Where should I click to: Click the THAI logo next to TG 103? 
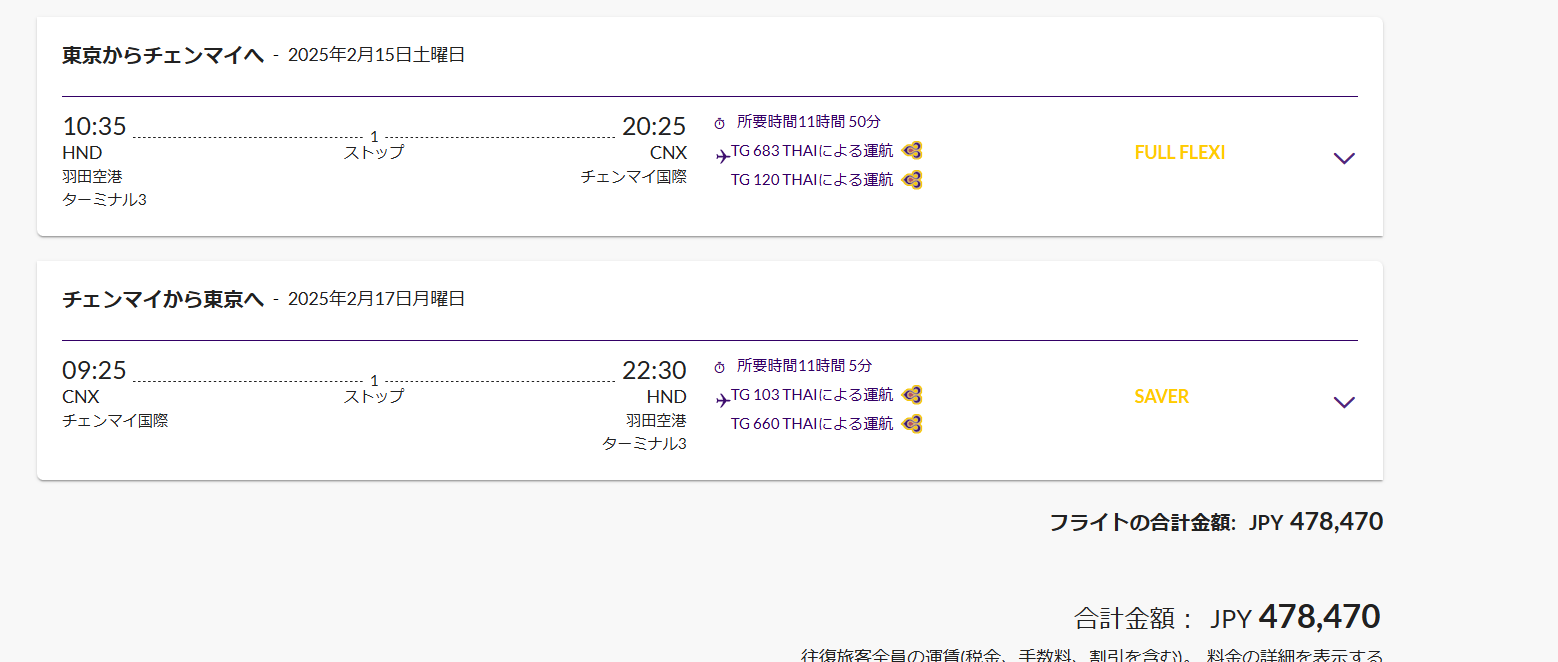point(911,395)
